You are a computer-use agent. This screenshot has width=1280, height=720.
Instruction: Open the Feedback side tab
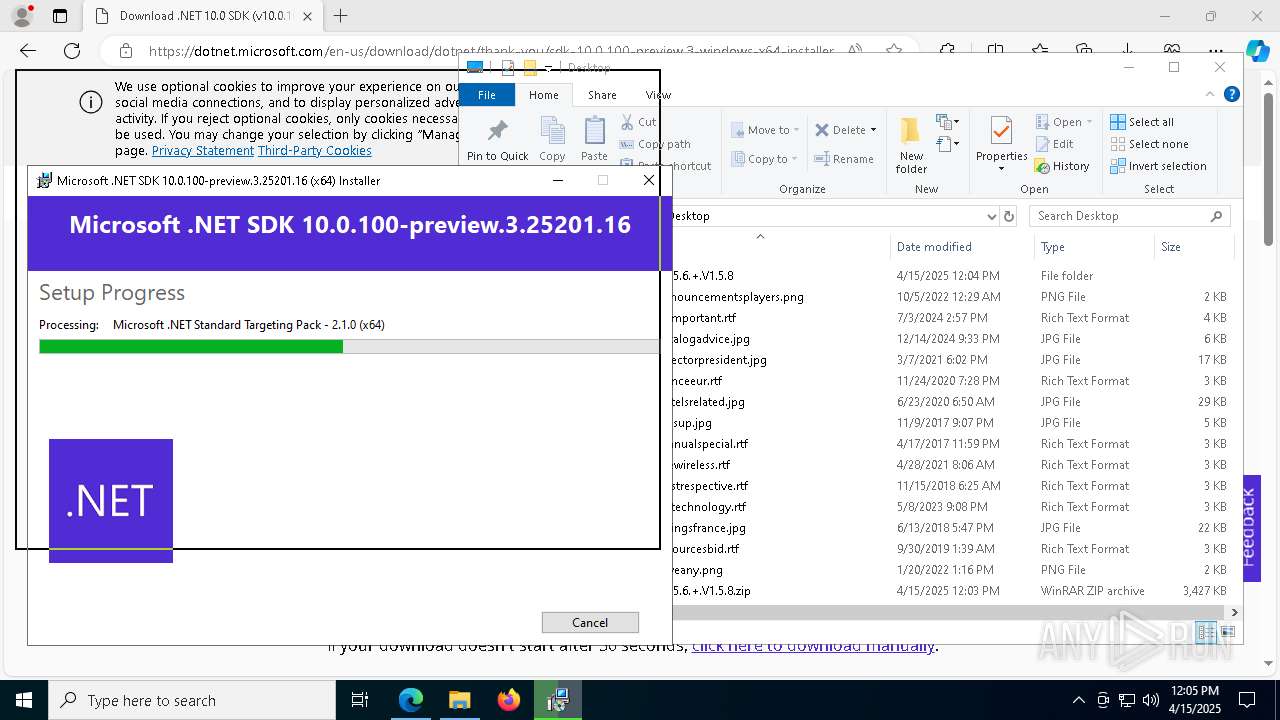[1250, 527]
